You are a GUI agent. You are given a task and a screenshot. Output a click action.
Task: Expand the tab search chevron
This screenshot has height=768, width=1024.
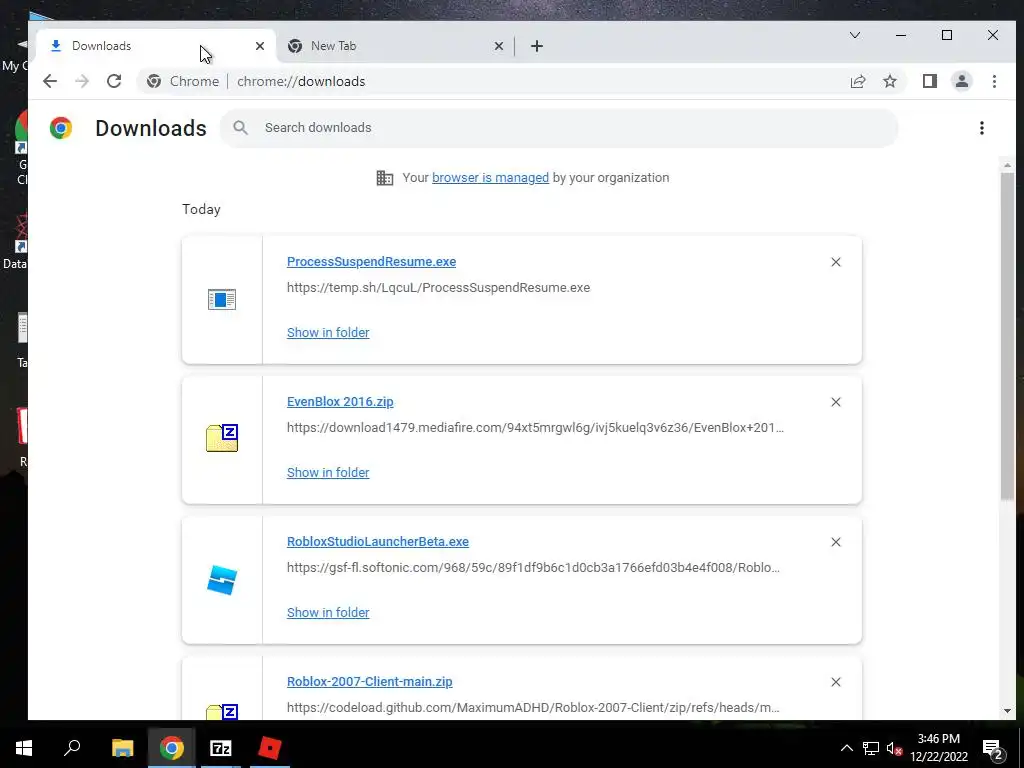click(854, 35)
